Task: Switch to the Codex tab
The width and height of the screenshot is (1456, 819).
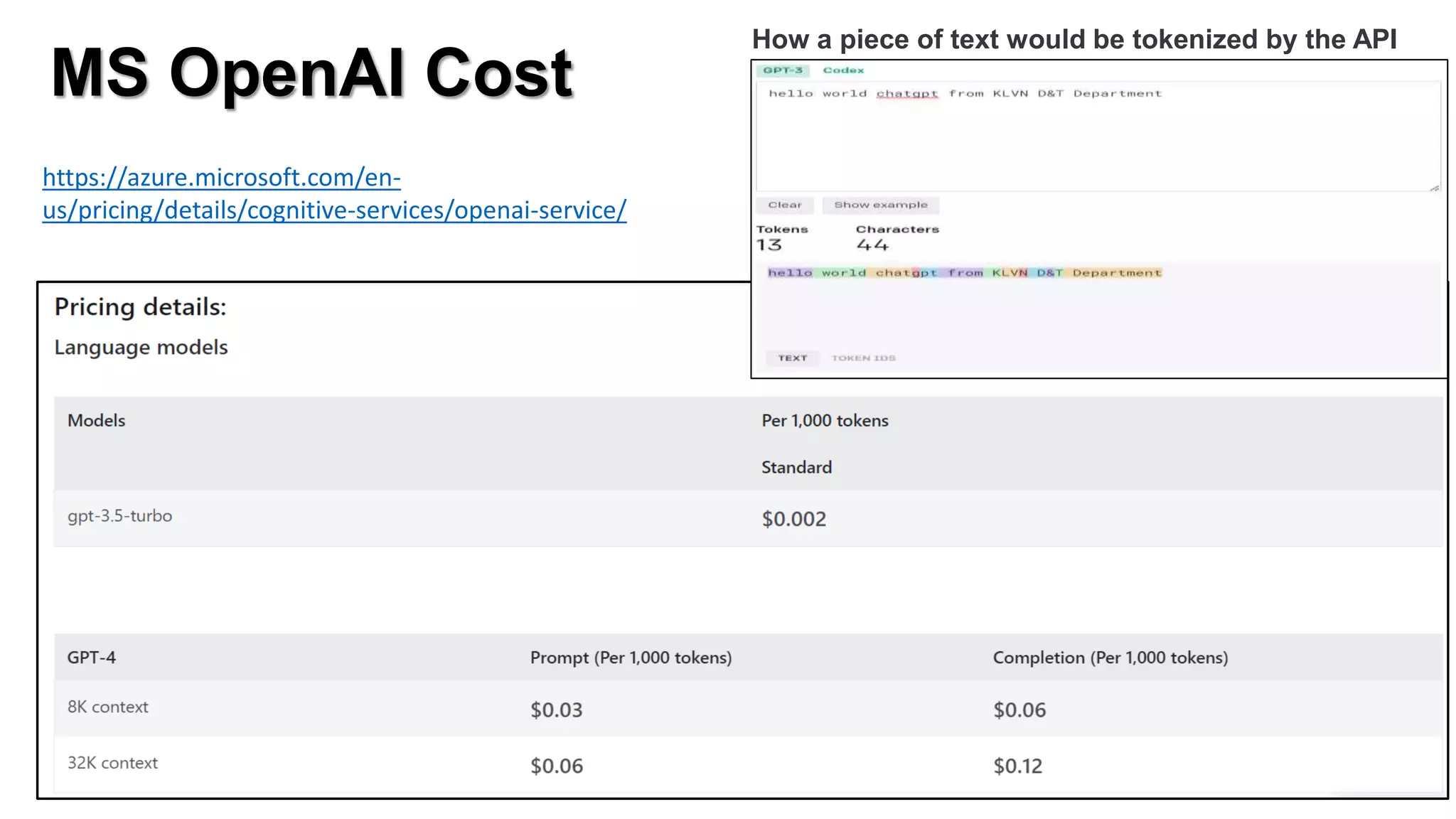Action: point(843,70)
